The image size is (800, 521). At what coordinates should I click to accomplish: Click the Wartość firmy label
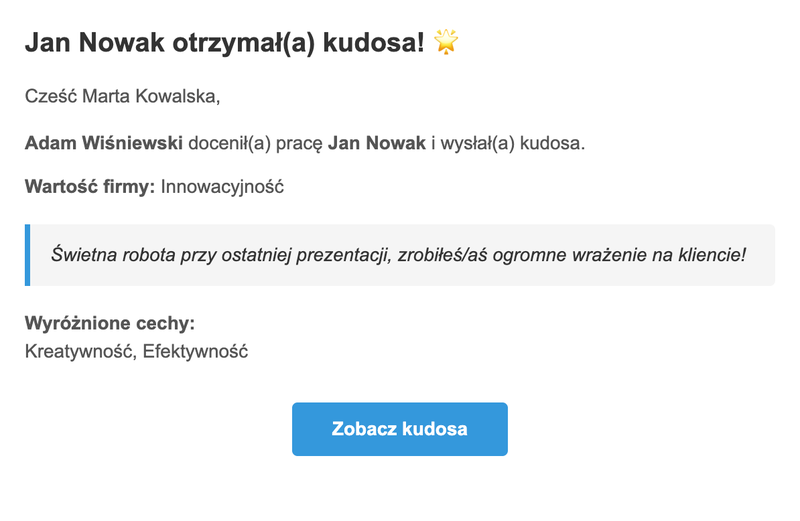click(90, 187)
